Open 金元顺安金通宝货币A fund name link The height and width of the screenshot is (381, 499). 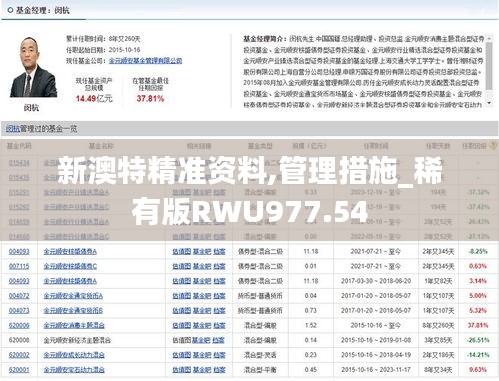coord(73,296)
